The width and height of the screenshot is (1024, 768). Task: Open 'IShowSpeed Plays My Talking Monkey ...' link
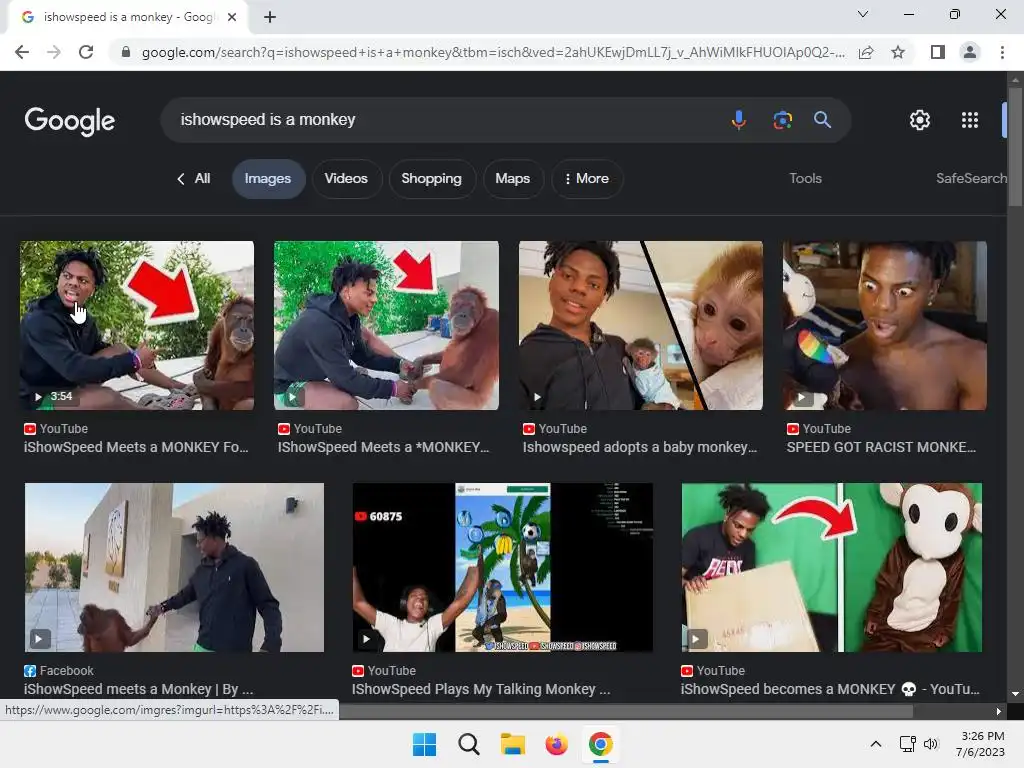coord(481,689)
